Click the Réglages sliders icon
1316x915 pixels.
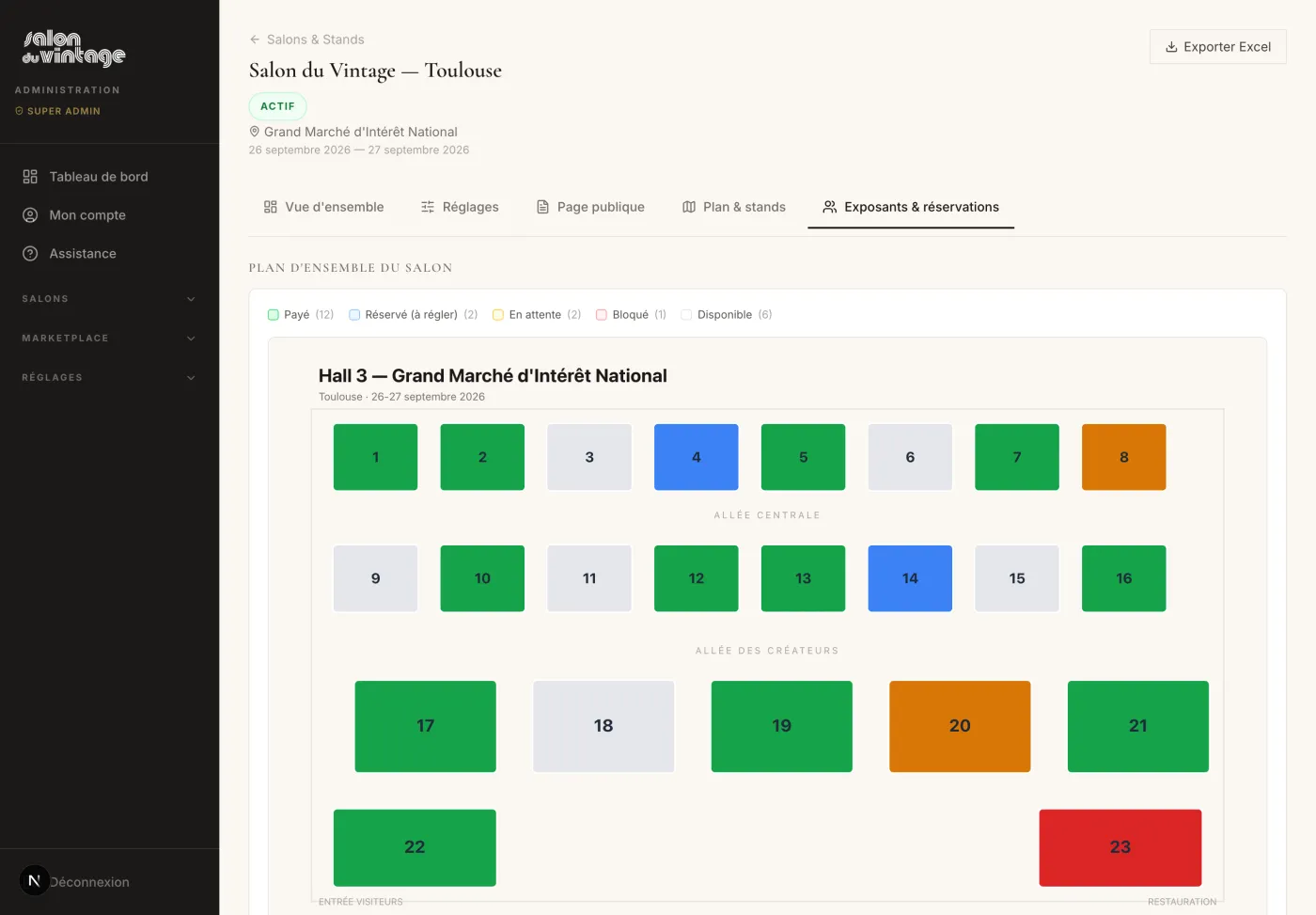pyautogui.click(x=428, y=207)
